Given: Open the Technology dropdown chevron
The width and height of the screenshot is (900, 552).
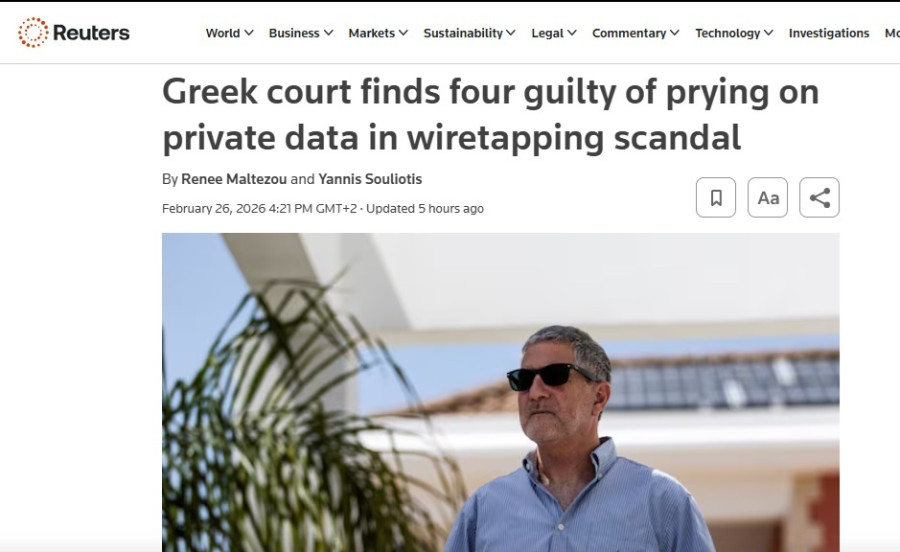Looking at the screenshot, I should pos(769,33).
